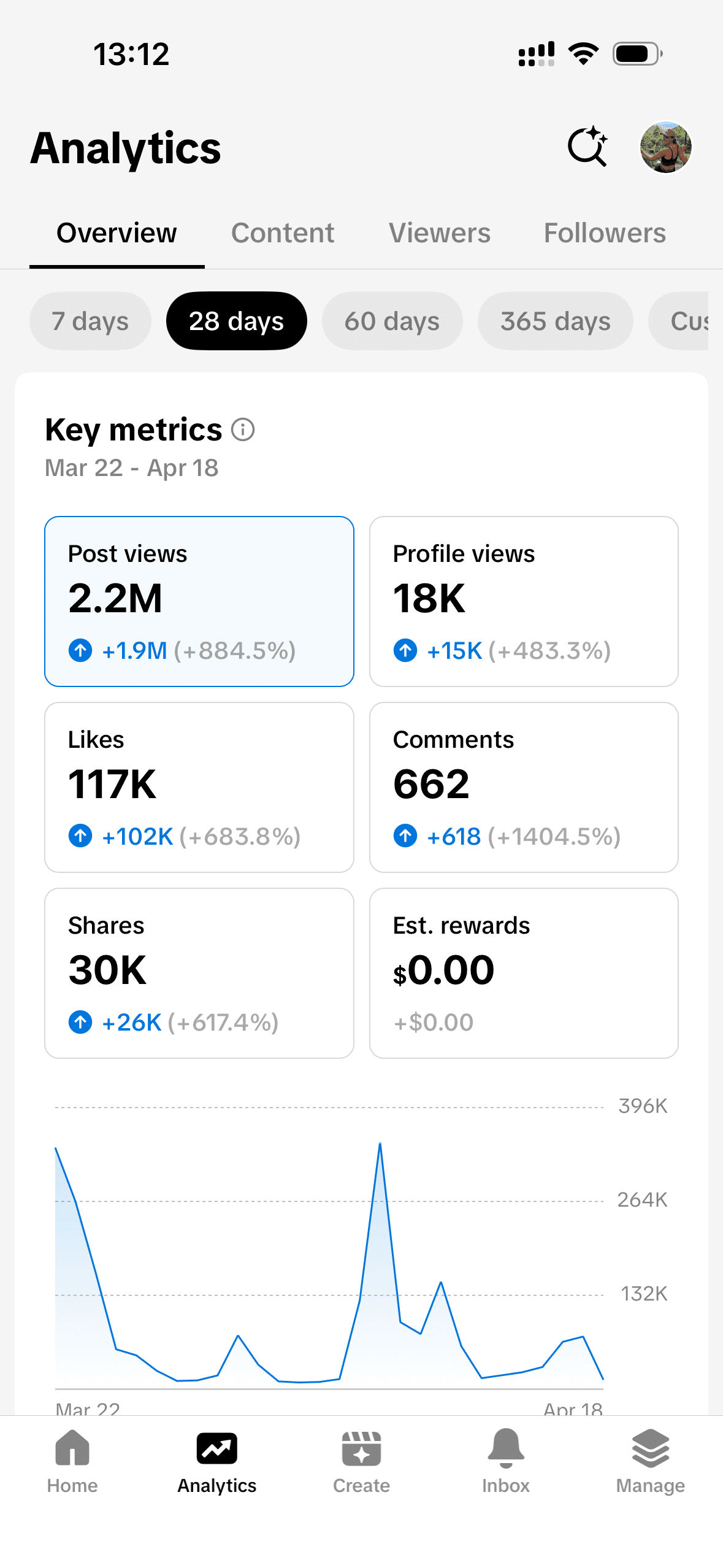723x1568 pixels.
Task: Select the Profile views metric card
Action: click(524, 601)
